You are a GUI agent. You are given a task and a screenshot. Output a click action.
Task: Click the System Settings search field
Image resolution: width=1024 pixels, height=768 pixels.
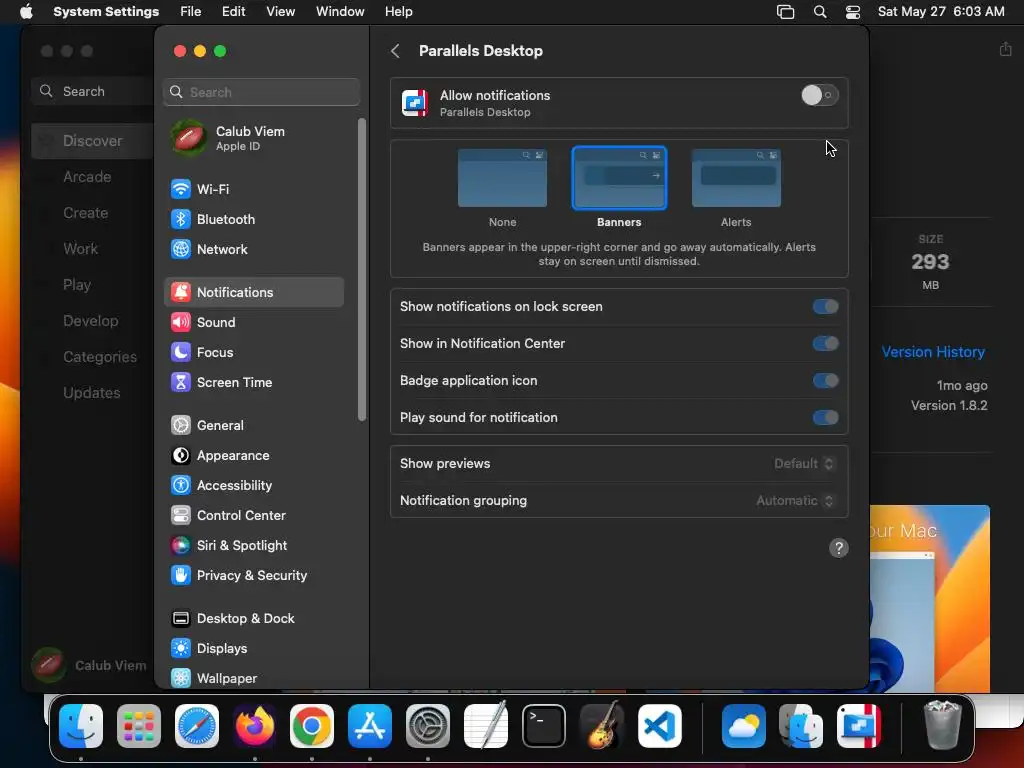click(x=261, y=92)
